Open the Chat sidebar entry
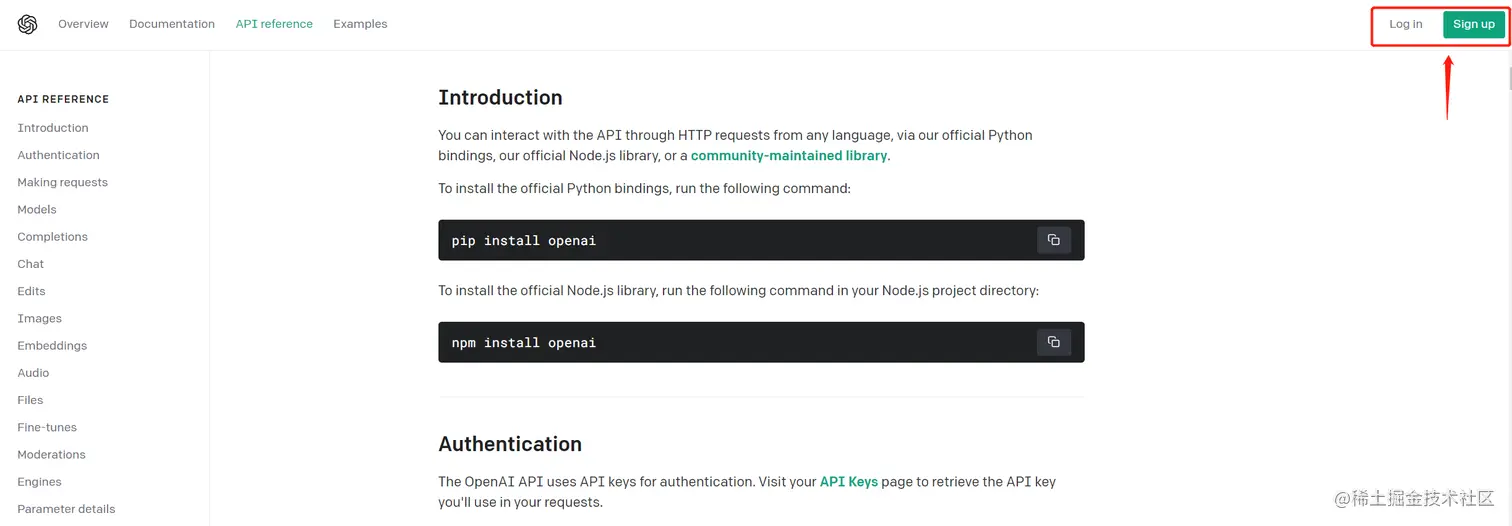Screen dimensions: 1512x526 tap(31, 264)
